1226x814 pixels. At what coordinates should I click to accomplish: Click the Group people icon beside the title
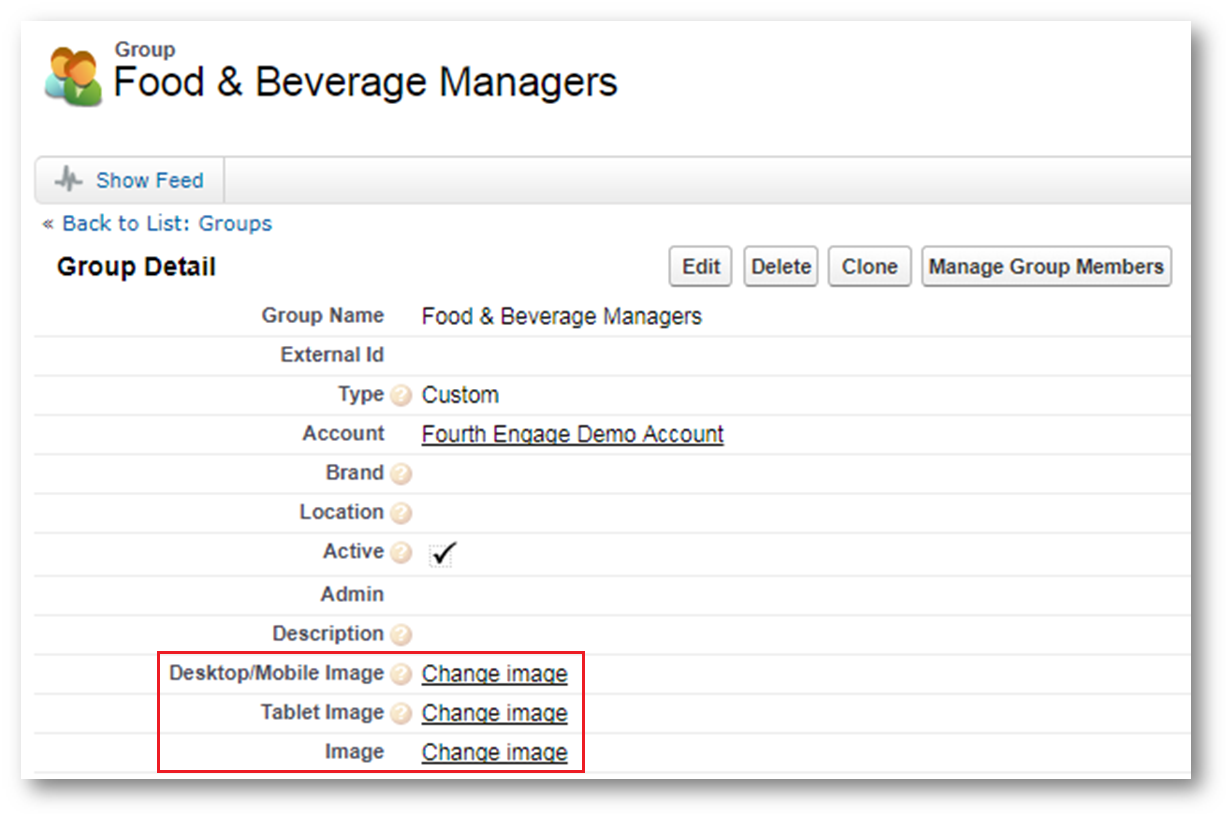coord(73,77)
